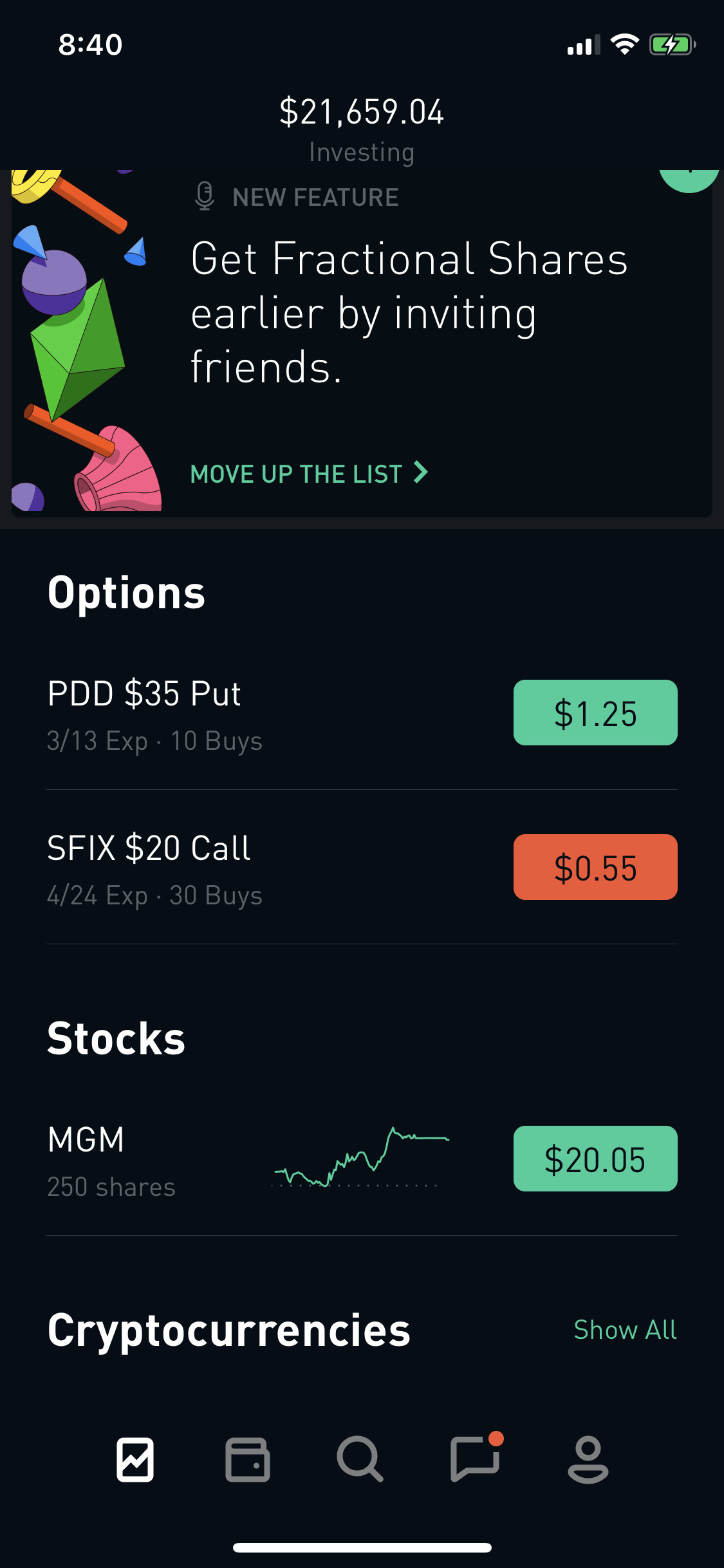Toggle SFIX call $0.55 price display
724x1568 pixels.
point(595,867)
